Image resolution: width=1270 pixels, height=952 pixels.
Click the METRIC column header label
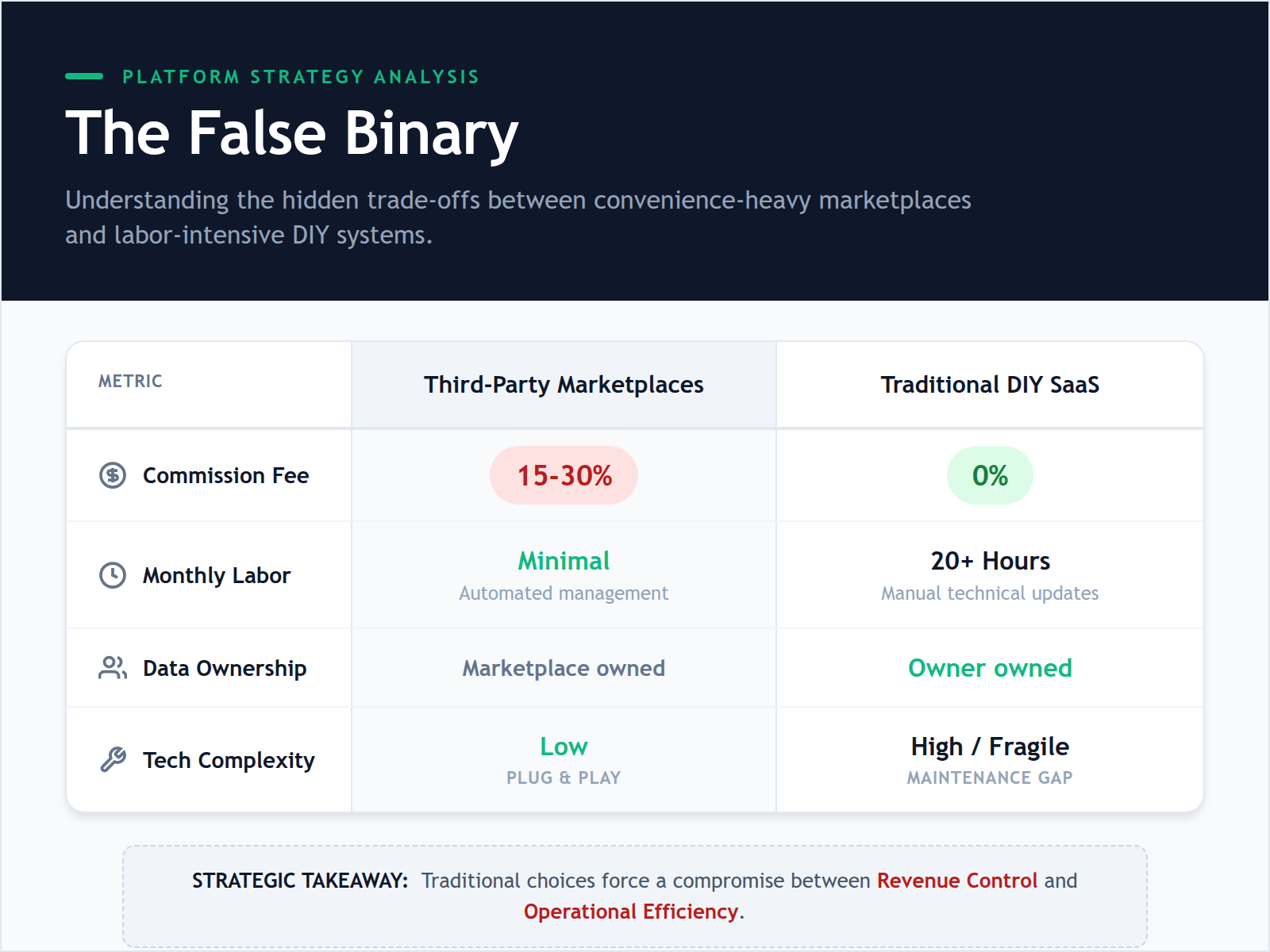click(130, 382)
